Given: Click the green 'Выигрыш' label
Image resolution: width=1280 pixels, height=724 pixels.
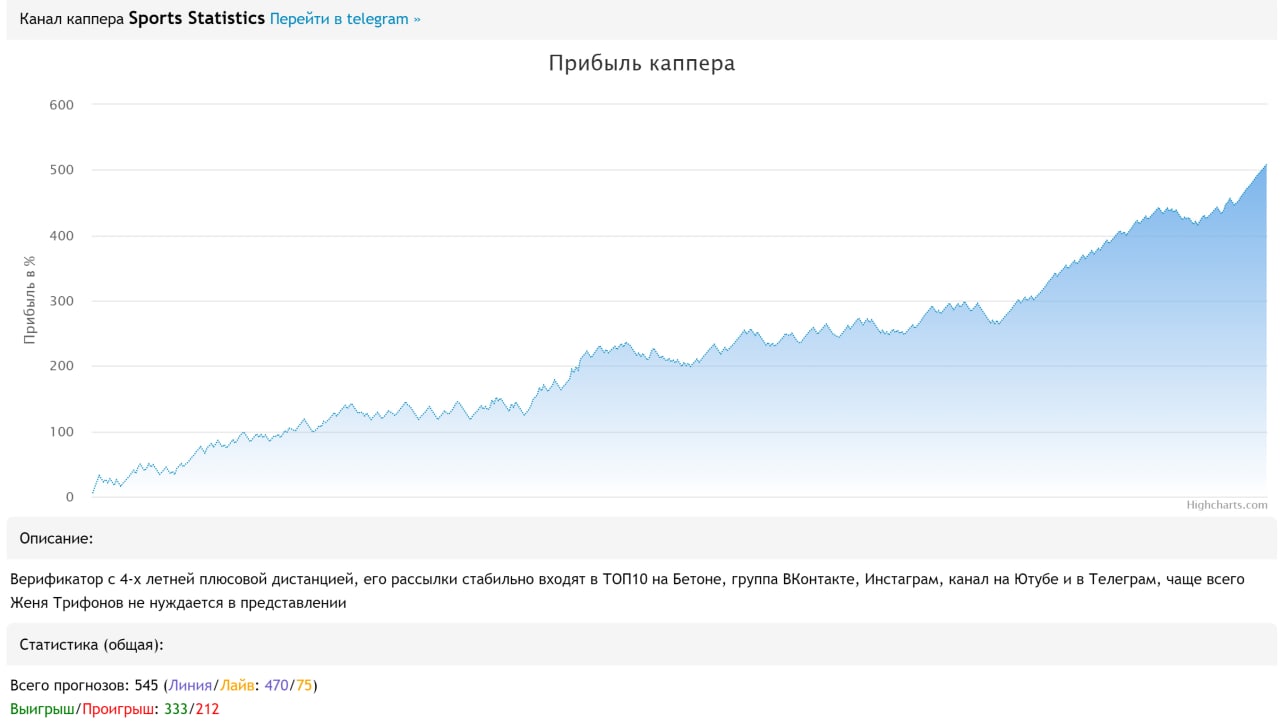Looking at the screenshot, I should click(x=42, y=709).
